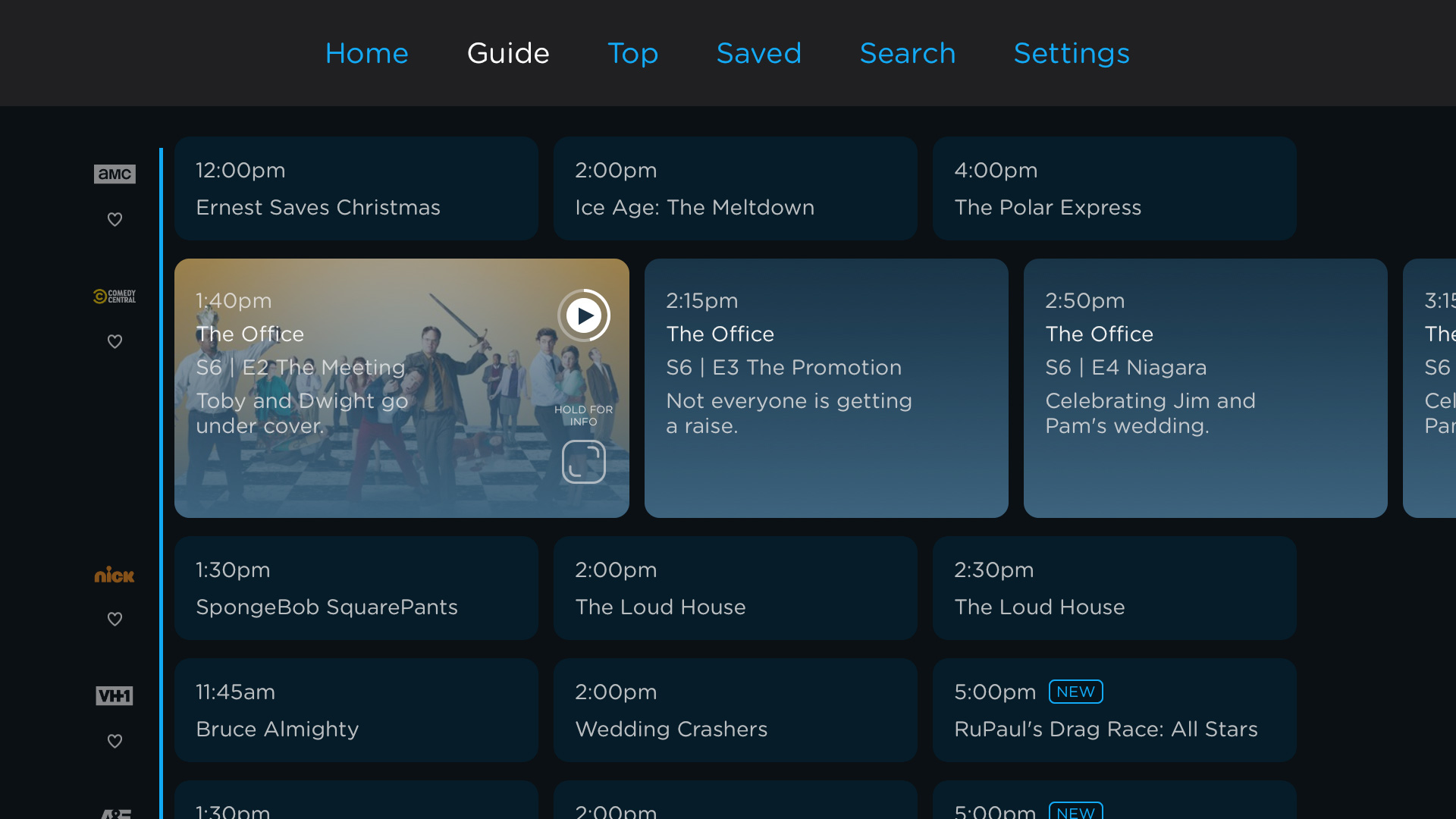The height and width of the screenshot is (819, 1456).
Task: Select RuPaul's Drag Race: All Stars listing
Action: pos(1115,710)
